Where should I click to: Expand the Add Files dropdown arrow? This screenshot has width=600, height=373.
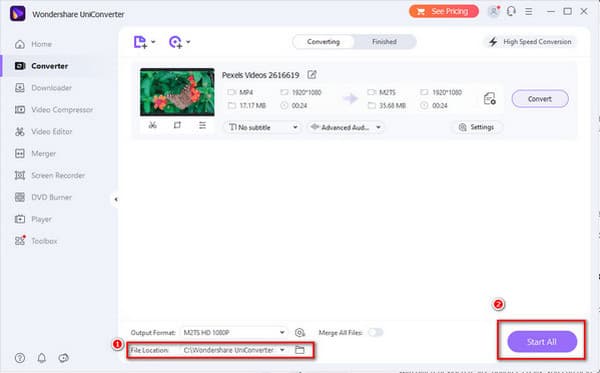point(153,42)
